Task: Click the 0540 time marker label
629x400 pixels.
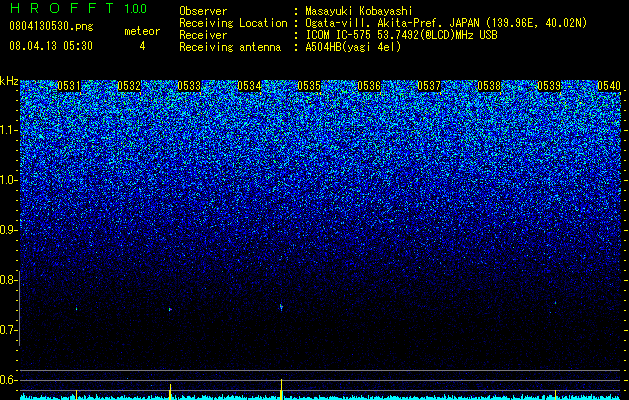Action: (x=609, y=86)
